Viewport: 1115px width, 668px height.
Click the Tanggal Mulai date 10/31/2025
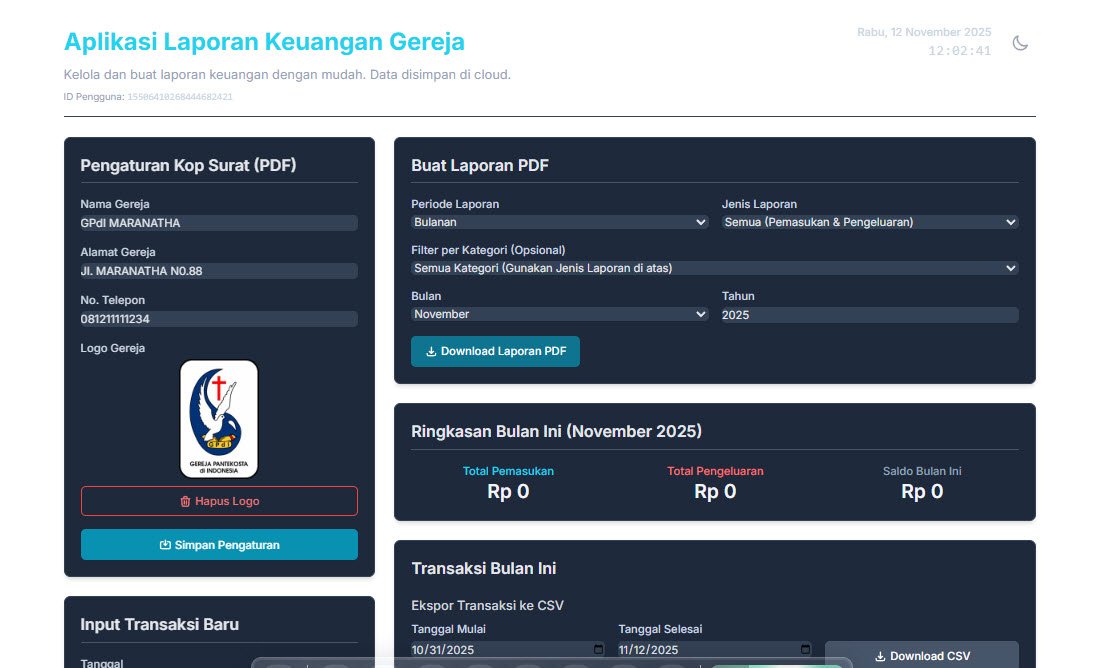(442, 650)
